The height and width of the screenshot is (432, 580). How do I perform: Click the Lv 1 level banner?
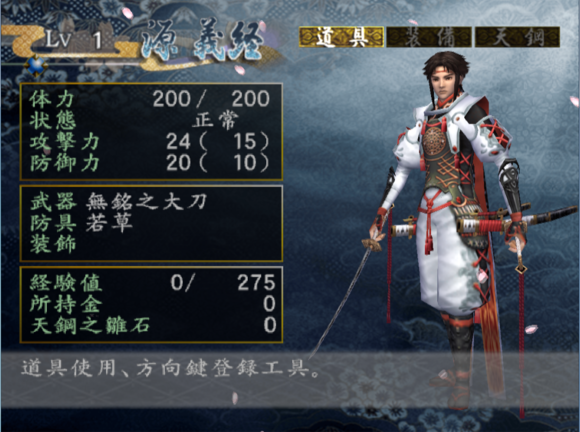[x=73, y=39]
